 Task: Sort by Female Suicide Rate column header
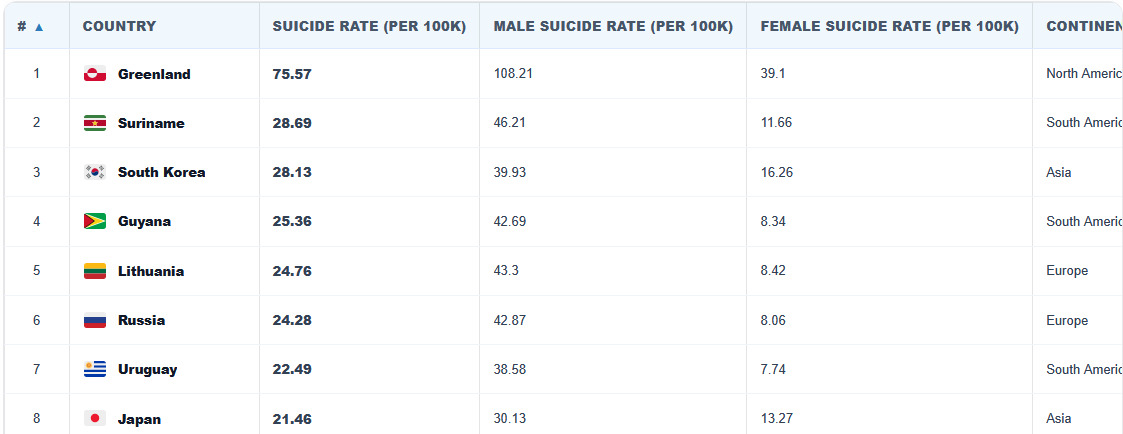pos(890,26)
